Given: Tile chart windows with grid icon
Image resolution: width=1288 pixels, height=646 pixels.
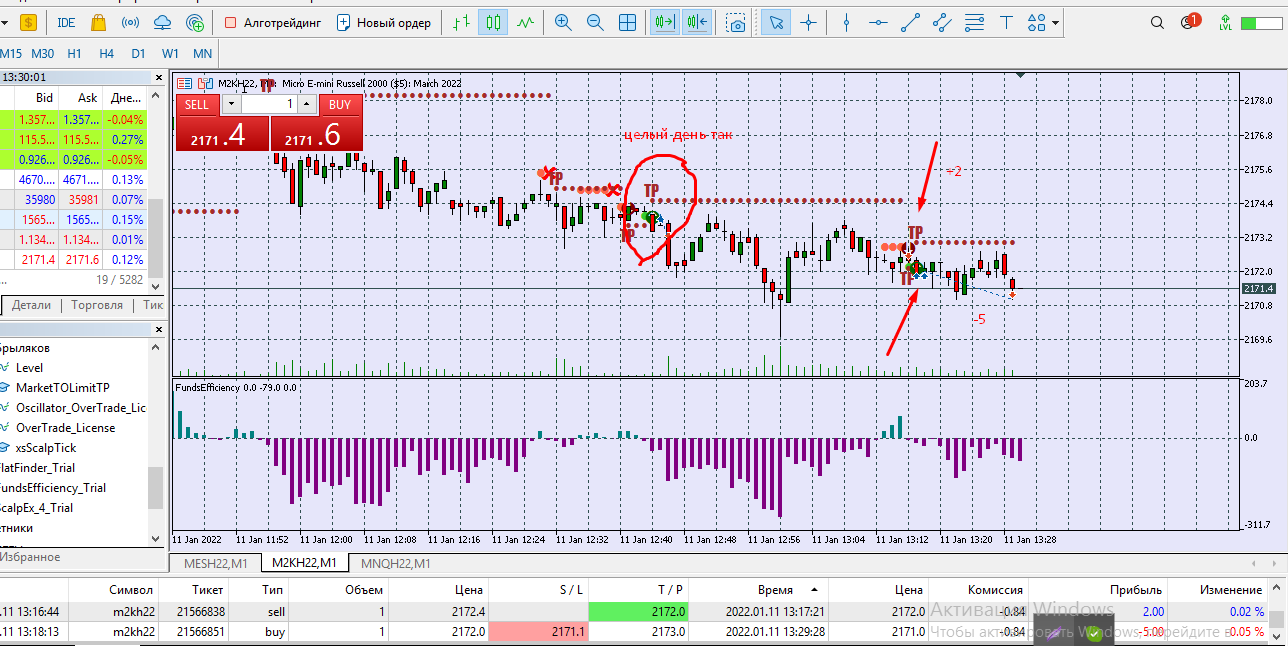Looking at the screenshot, I should (627, 22).
